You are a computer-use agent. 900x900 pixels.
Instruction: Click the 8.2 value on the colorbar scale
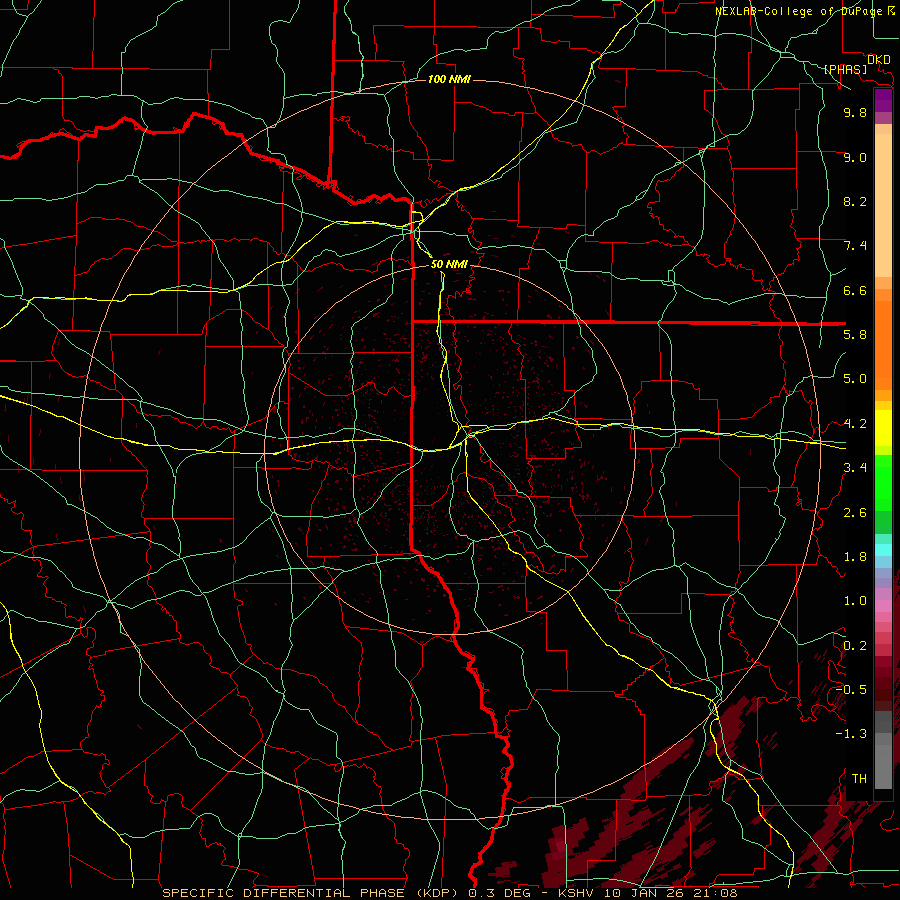click(x=855, y=201)
